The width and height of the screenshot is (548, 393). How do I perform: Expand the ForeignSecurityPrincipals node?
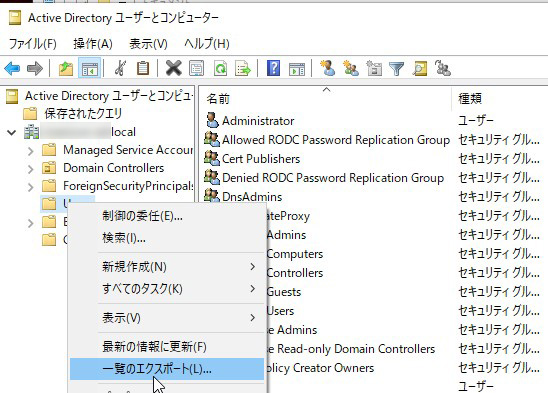(31, 187)
